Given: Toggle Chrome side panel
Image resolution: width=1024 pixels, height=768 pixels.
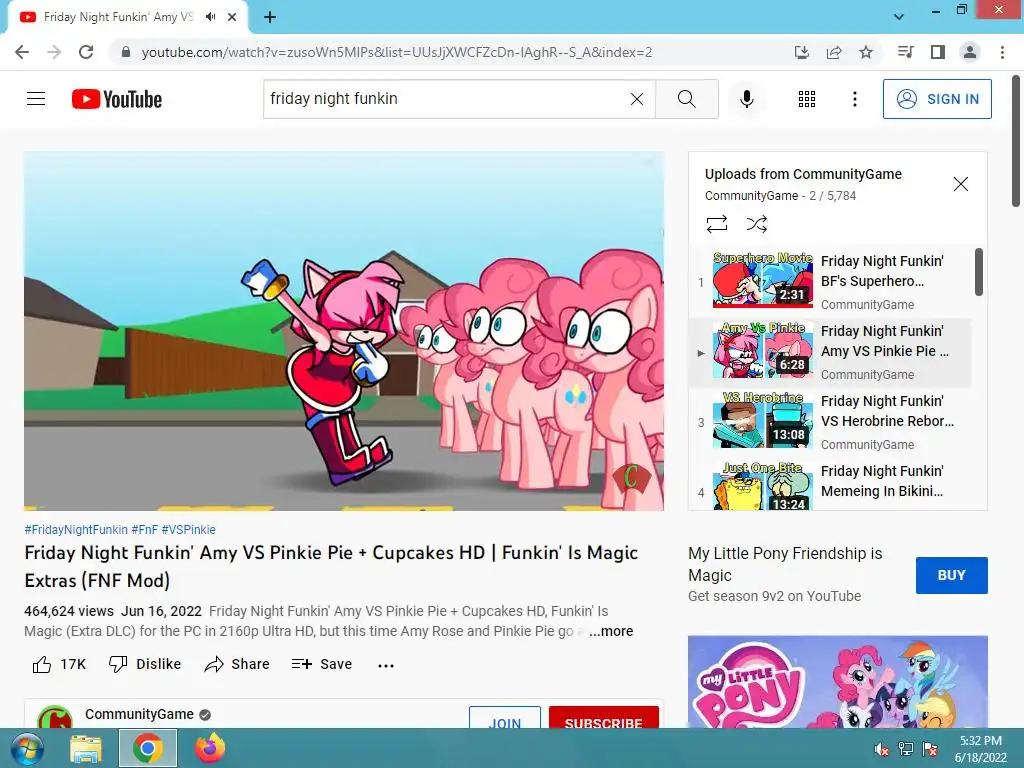Looking at the screenshot, I should pos(938,52).
